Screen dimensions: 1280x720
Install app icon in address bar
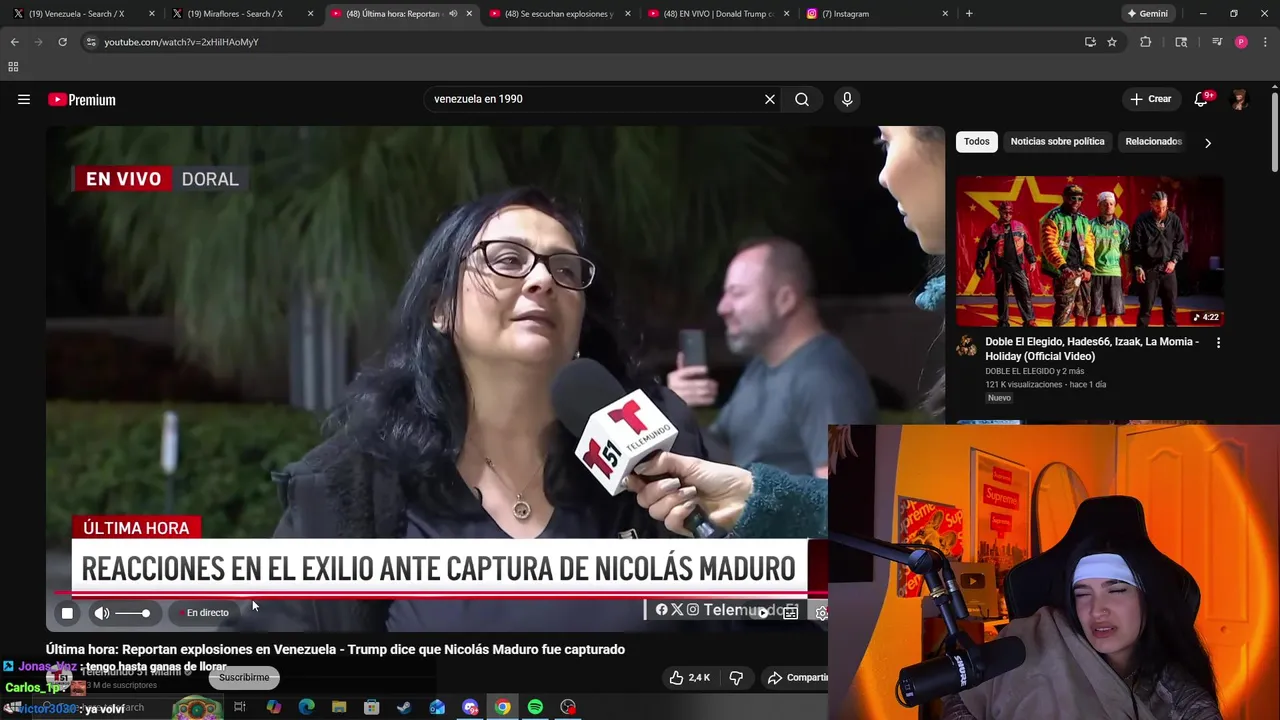point(1090,42)
